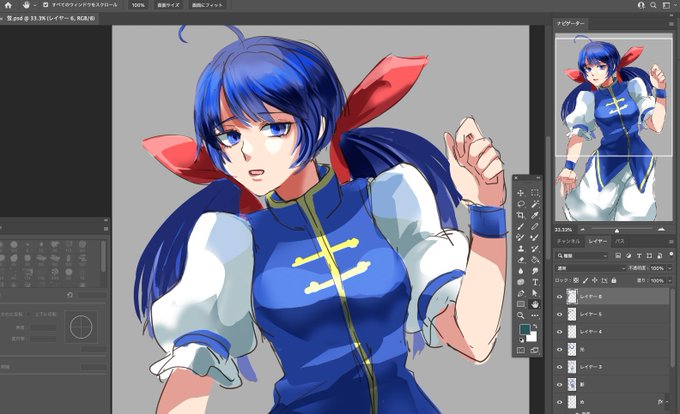Image resolution: width=680 pixels, height=414 pixels.
Task: Go to the Home screen icon
Action: 8,5
